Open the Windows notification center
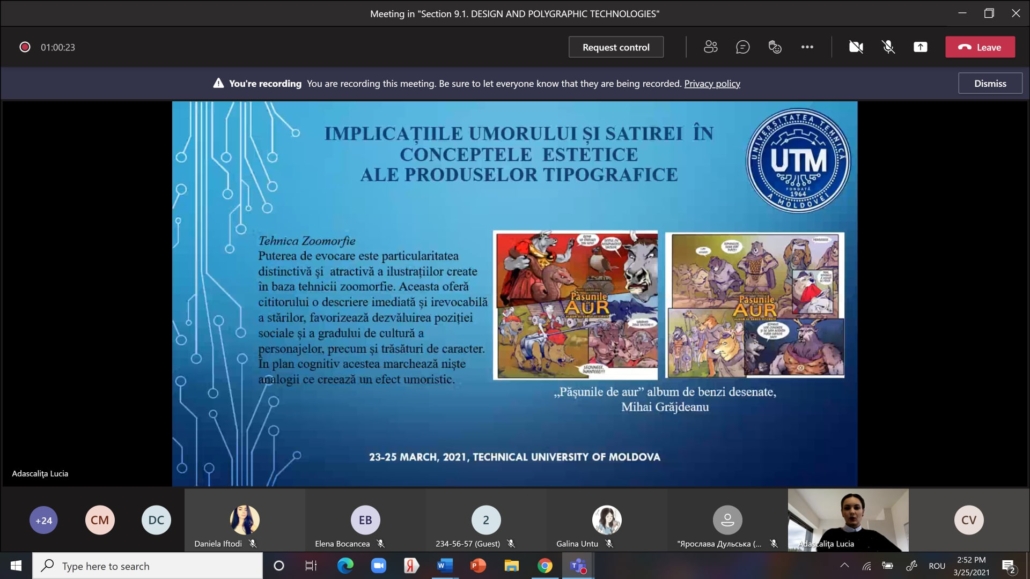 (x=1009, y=565)
